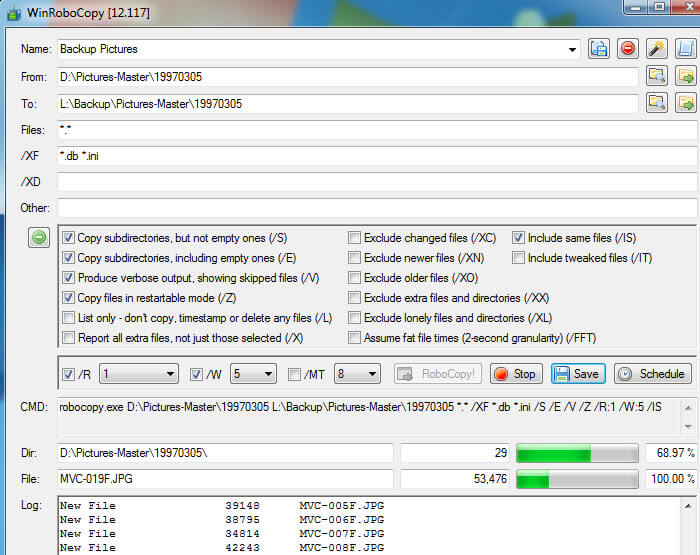Viewport: 700px width, 555px height.
Task: Click the Dir progress bar at 68.97%
Action: [577, 453]
